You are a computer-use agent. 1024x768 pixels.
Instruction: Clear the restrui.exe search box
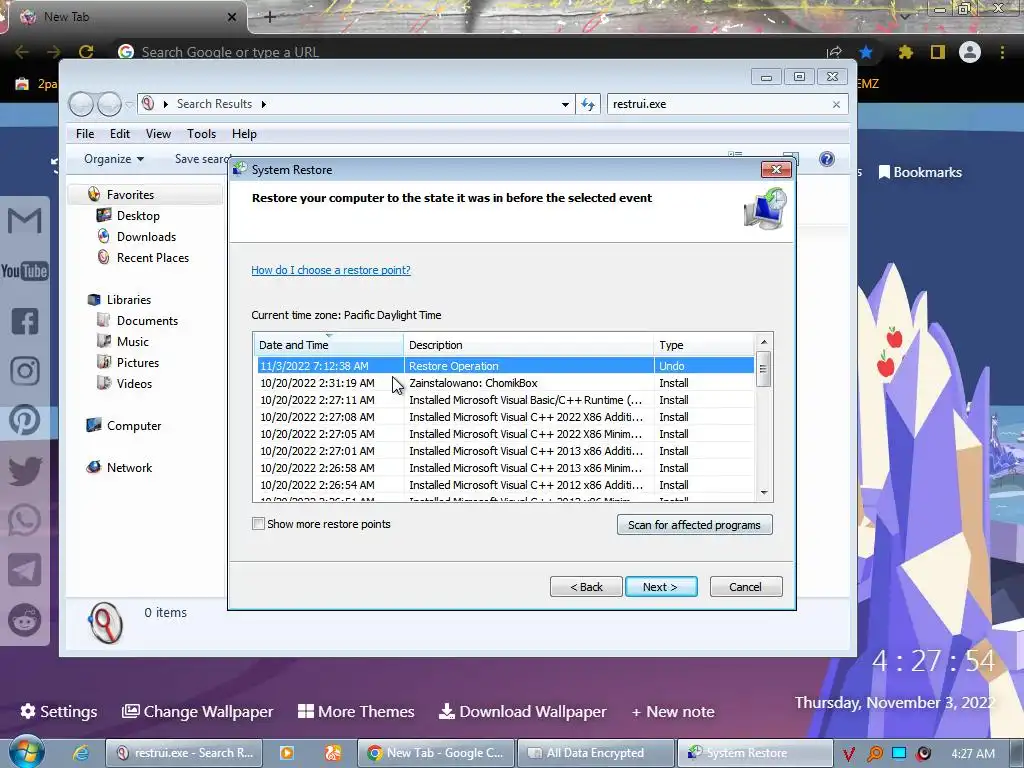[x=836, y=104]
